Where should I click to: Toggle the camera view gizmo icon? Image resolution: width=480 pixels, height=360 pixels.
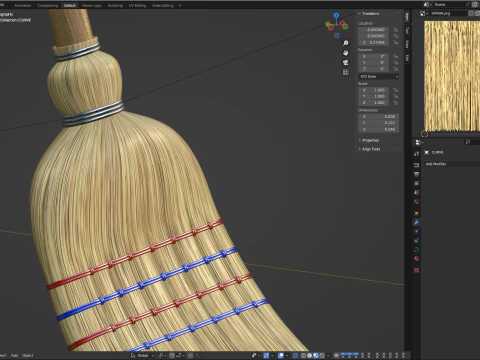pyautogui.click(x=346, y=63)
